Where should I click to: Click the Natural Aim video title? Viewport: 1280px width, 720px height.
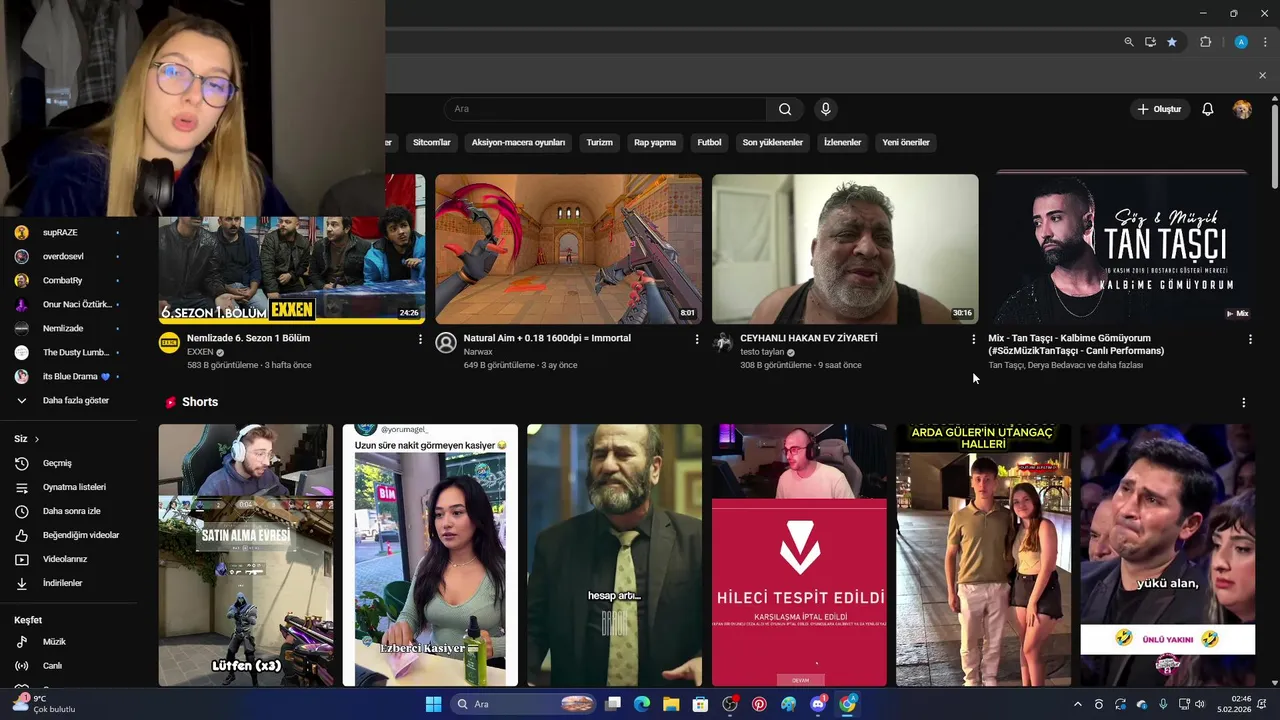[x=547, y=338]
